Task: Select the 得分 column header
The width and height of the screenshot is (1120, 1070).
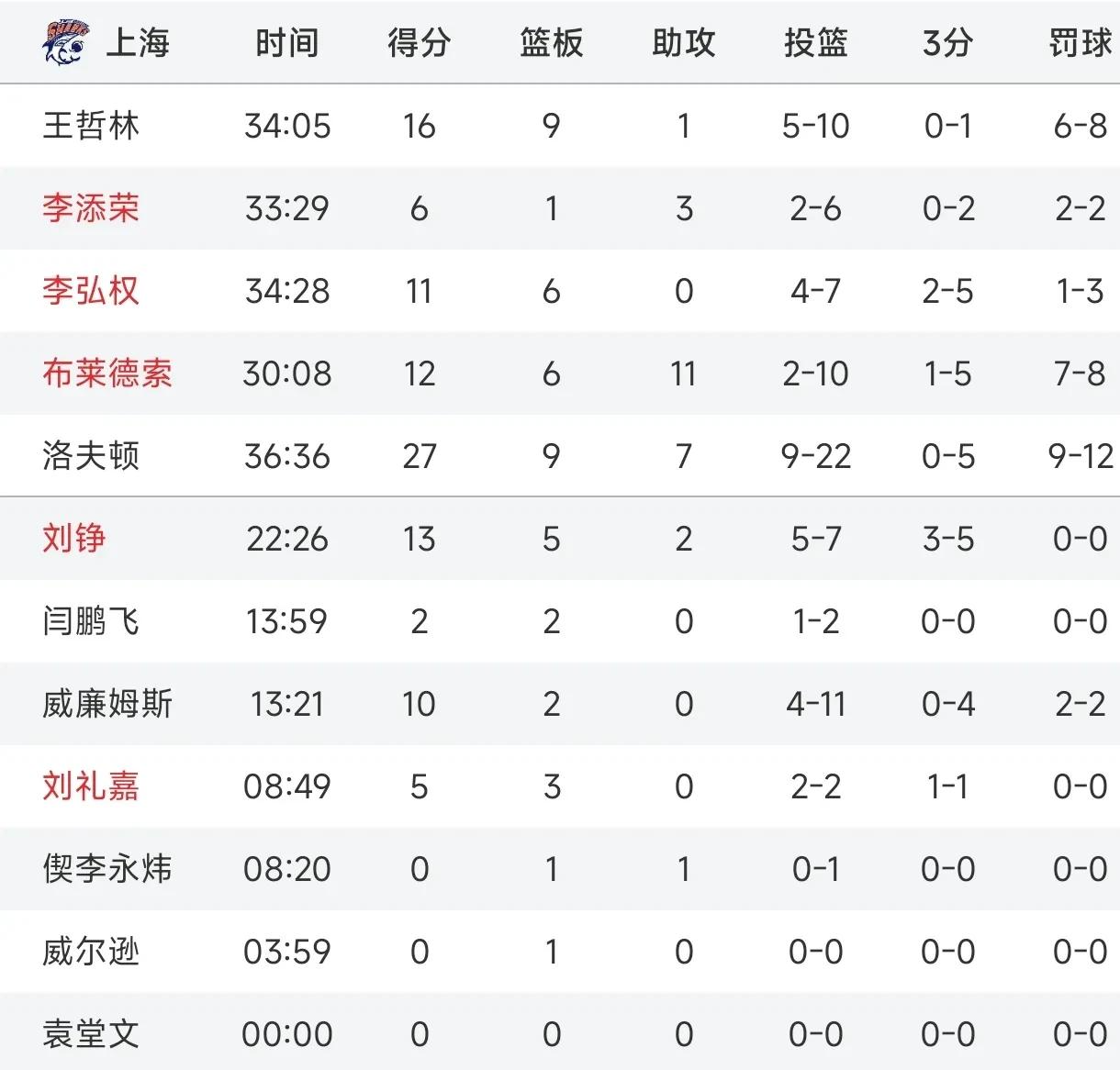Action: (x=420, y=43)
